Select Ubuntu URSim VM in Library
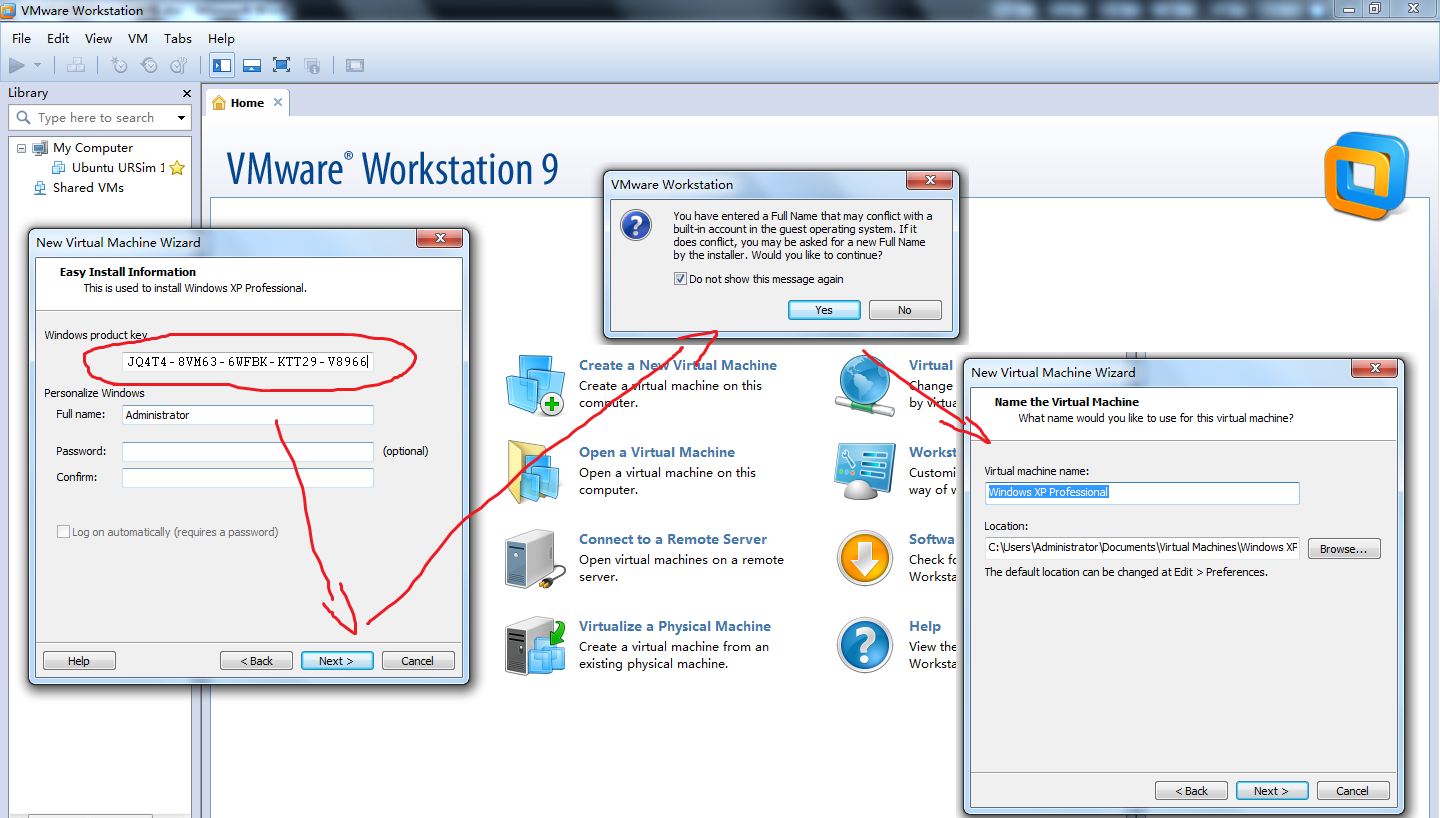1440x818 pixels. [x=118, y=167]
